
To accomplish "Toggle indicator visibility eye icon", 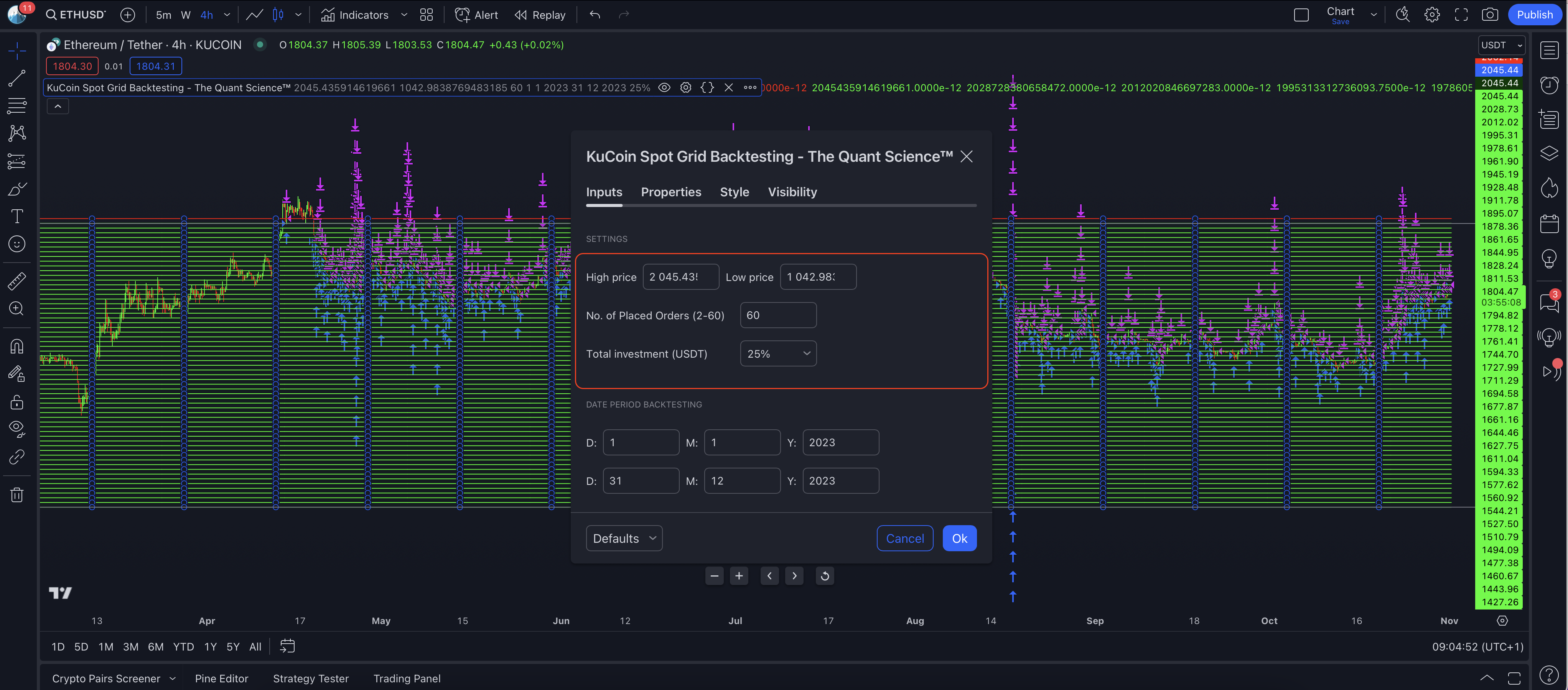I will (664, 88).
